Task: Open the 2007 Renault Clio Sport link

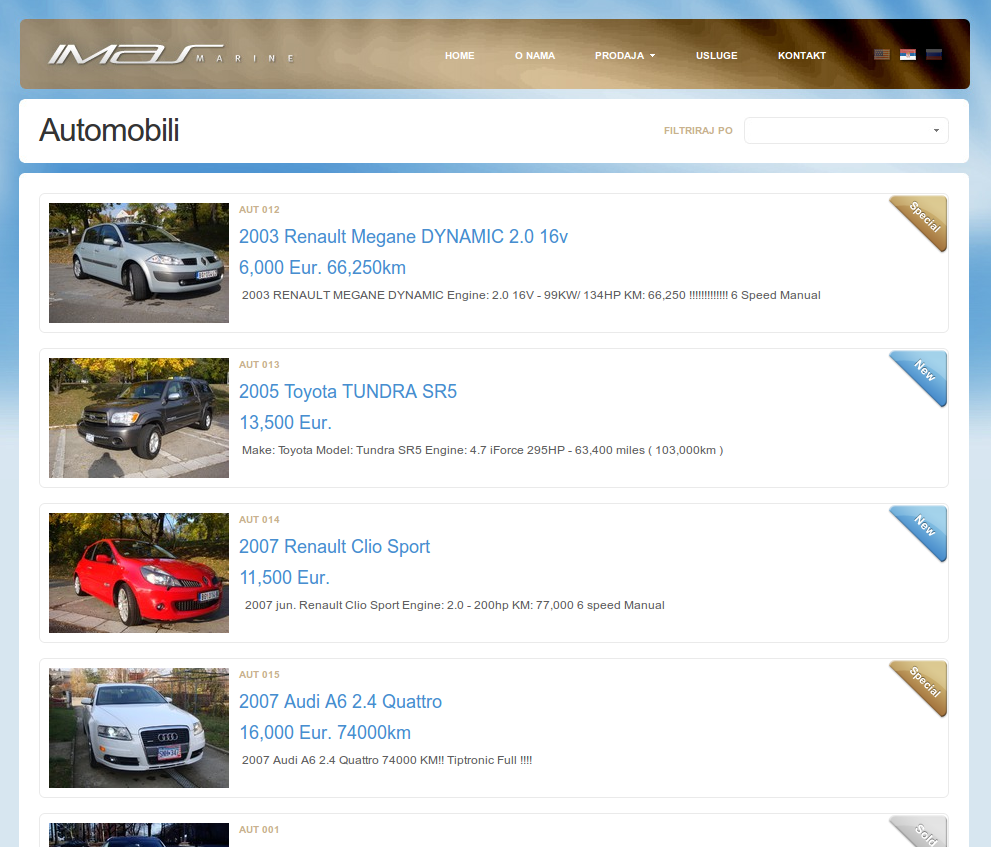Action: coord(334,546)
